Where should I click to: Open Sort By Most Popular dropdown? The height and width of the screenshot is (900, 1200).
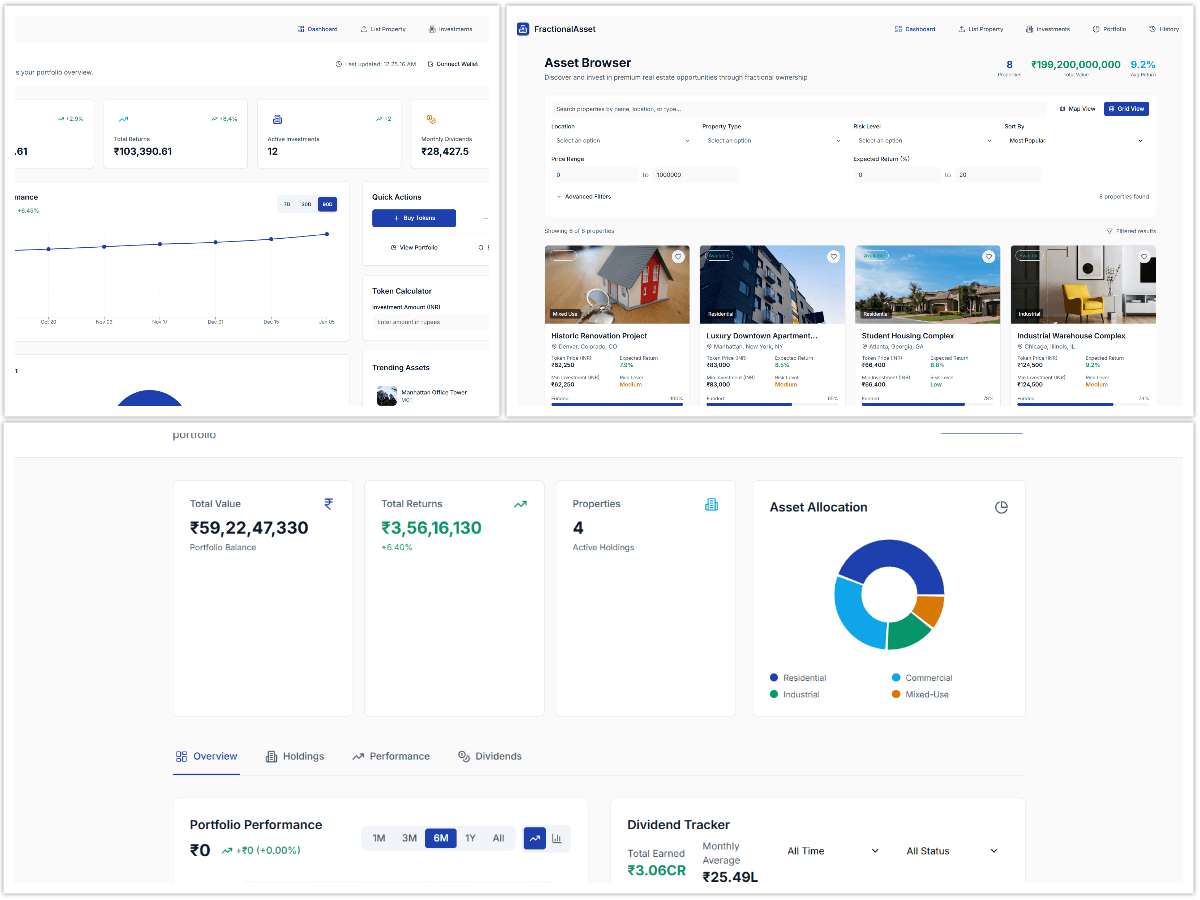pos(1074,141)
